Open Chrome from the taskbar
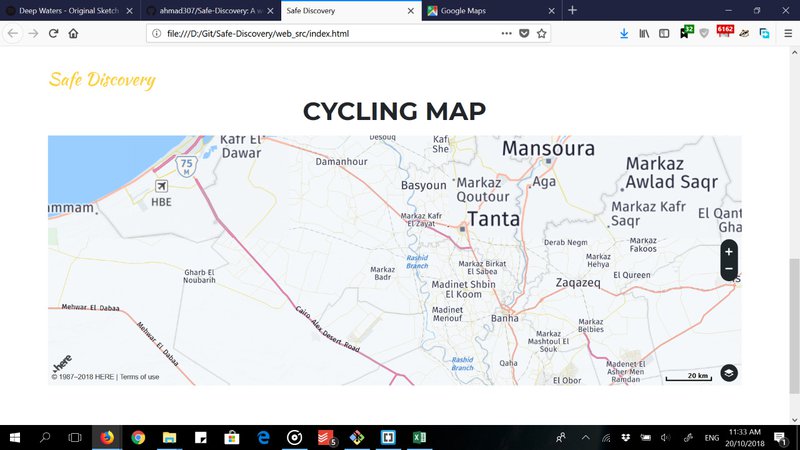The width and height of the screenshot is (800, 450). (x=138, y=437)
